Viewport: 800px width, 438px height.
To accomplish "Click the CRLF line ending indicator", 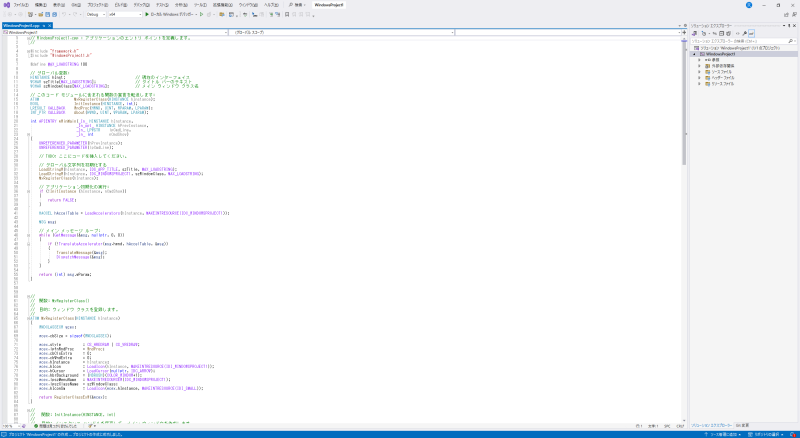I will [680, 426].
